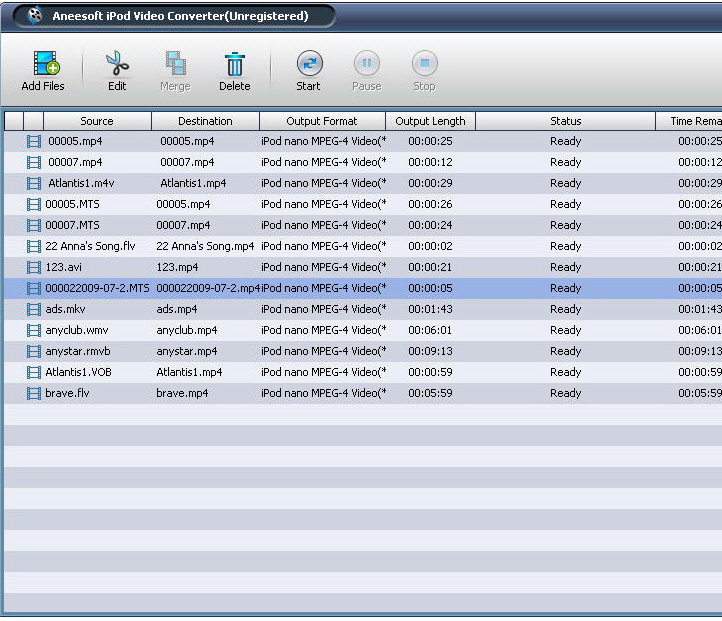The image size is (722, 621).
Task: Sort by the Destination column header
Action: pyautogui.click(x=205, y=121)
